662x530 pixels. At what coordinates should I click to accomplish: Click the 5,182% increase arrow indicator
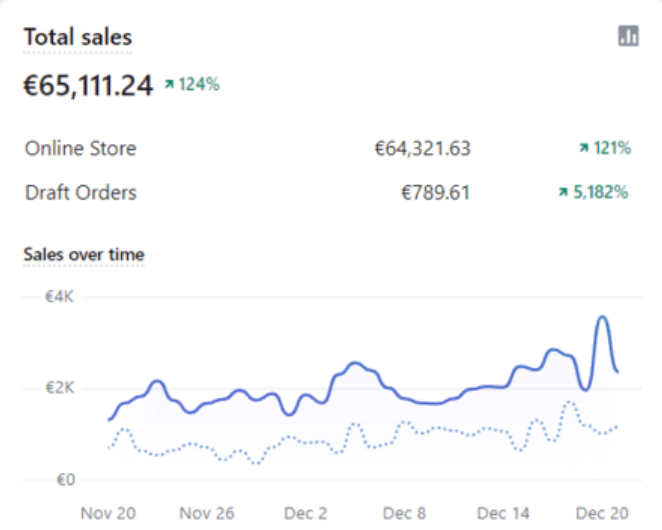coord(565,193)
